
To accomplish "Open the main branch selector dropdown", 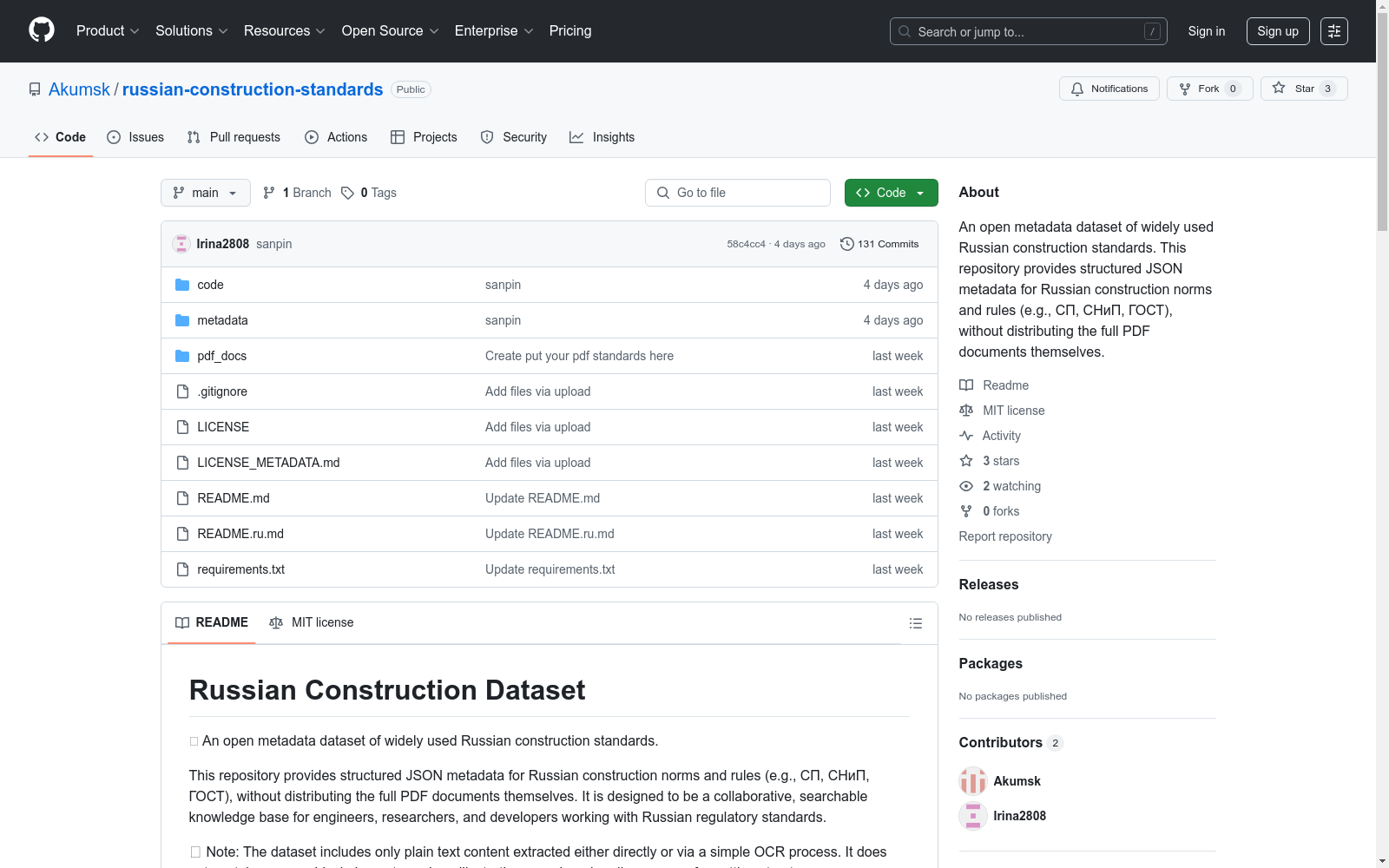I will tap(206, 193).
